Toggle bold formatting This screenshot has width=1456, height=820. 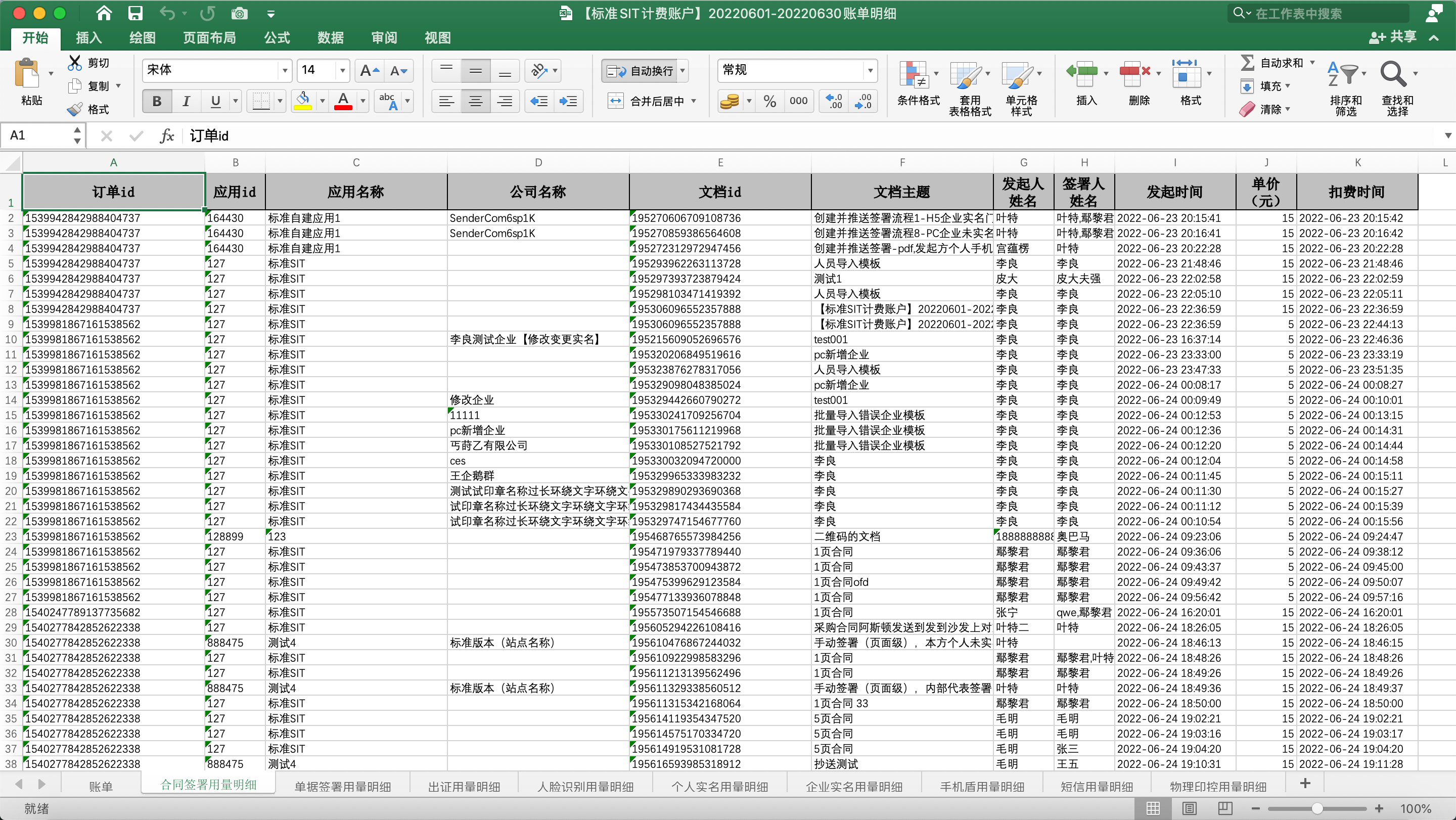[157, 101]
